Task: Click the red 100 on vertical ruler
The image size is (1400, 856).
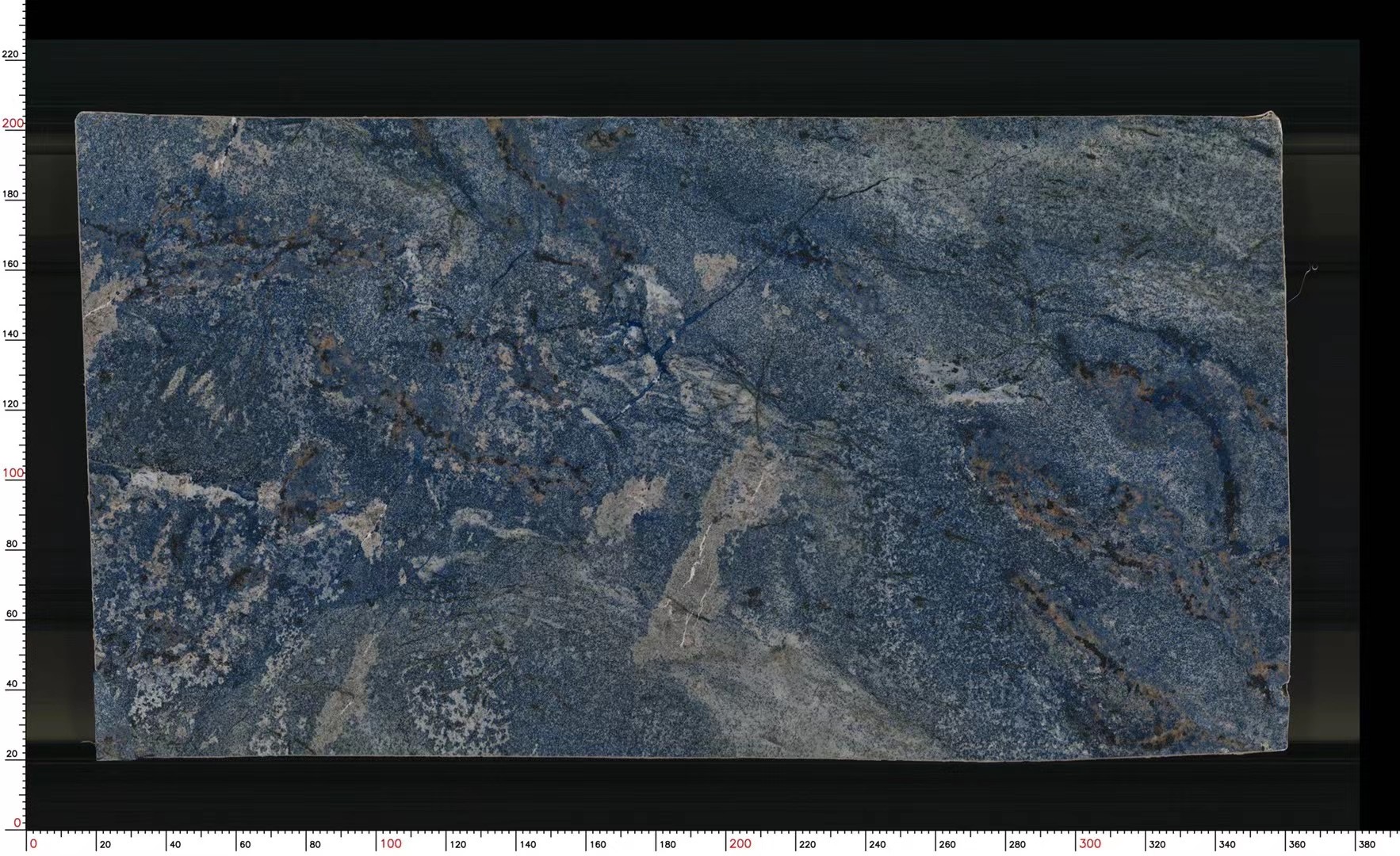Action: click(13, 473)
